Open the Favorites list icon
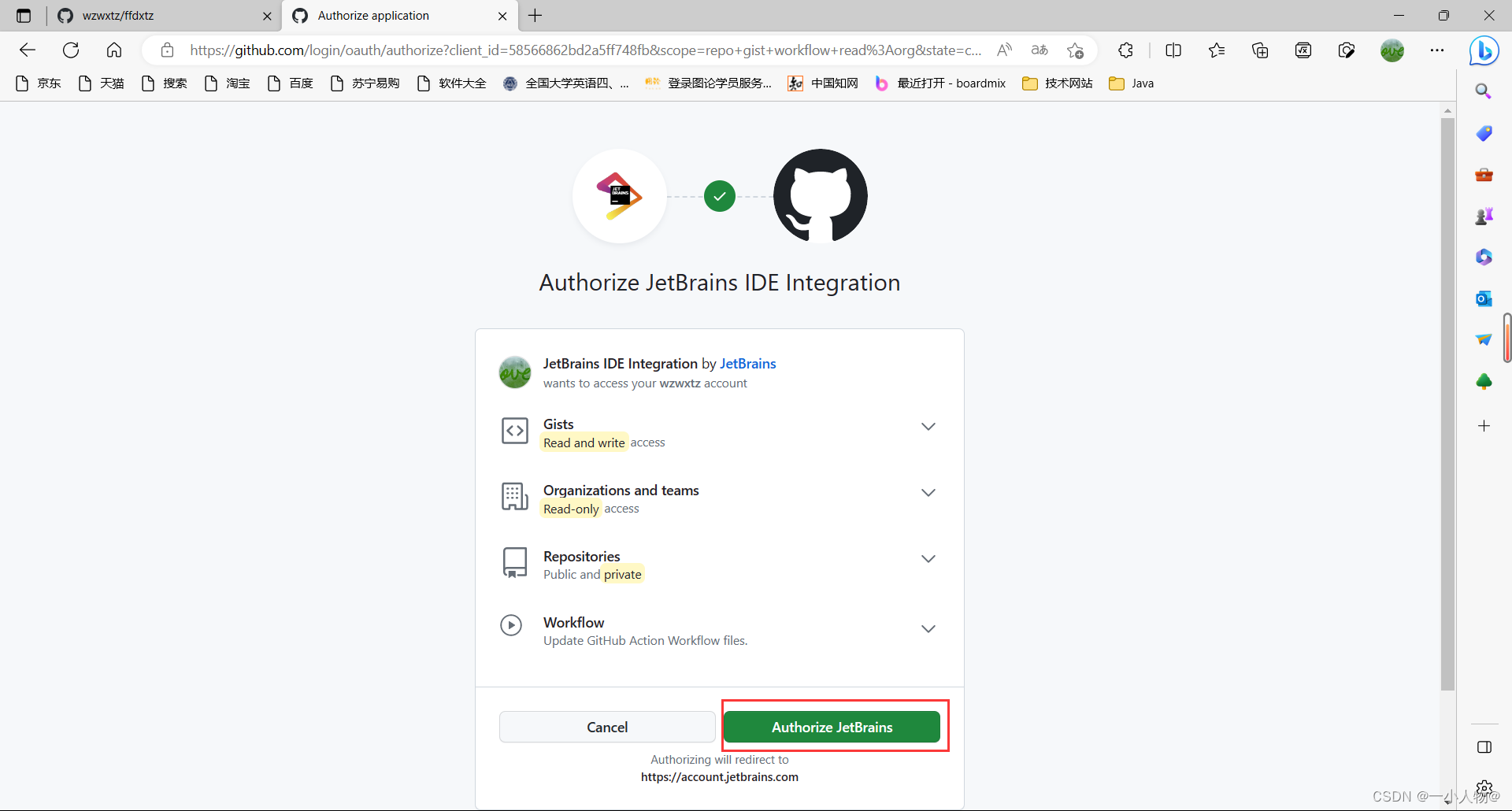 click(x=1217, y=50)
